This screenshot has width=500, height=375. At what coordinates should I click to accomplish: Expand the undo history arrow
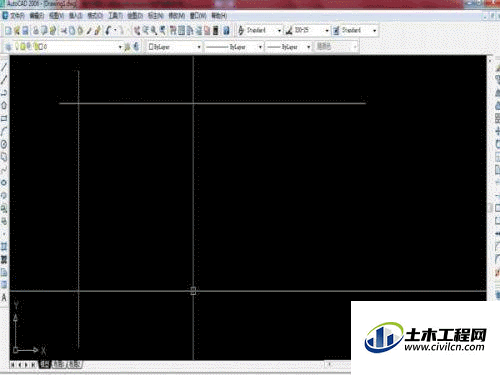click(x=115, y=31)
